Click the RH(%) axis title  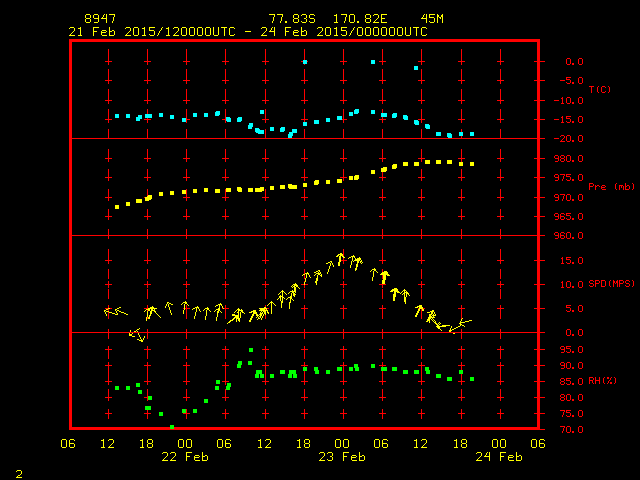click(602, 380)
